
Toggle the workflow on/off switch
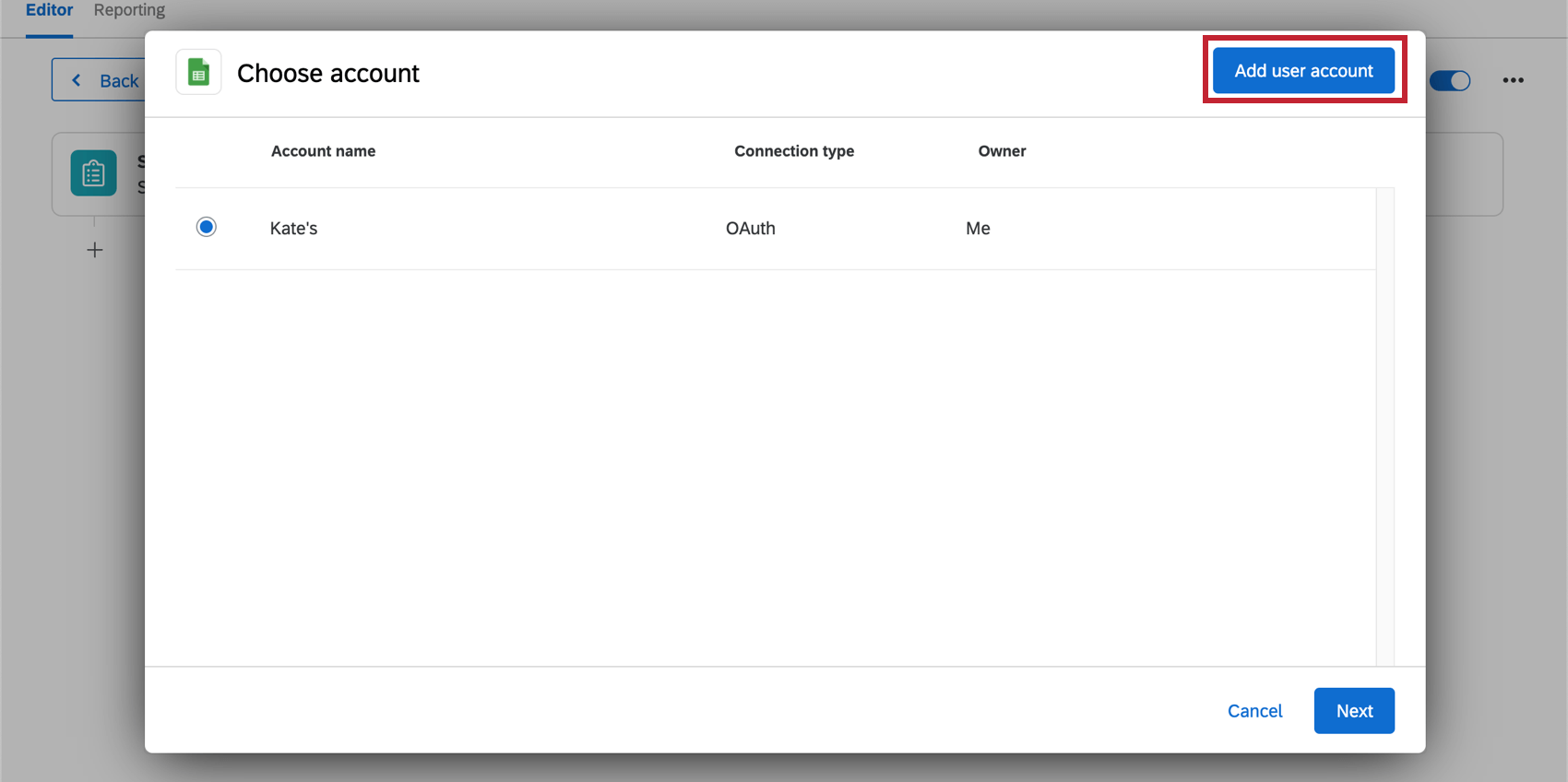[1450, 81]
